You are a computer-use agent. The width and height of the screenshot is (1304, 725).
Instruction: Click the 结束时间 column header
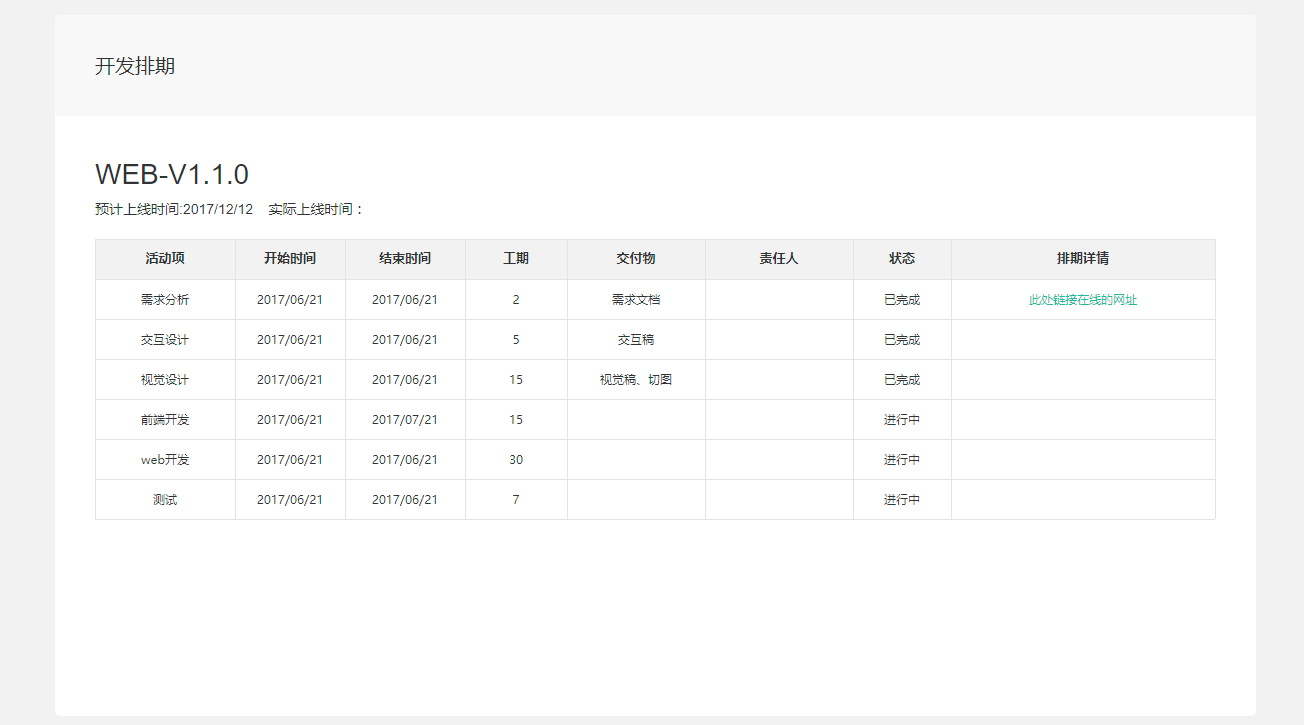pyautogui.click(x=405, y=259)
